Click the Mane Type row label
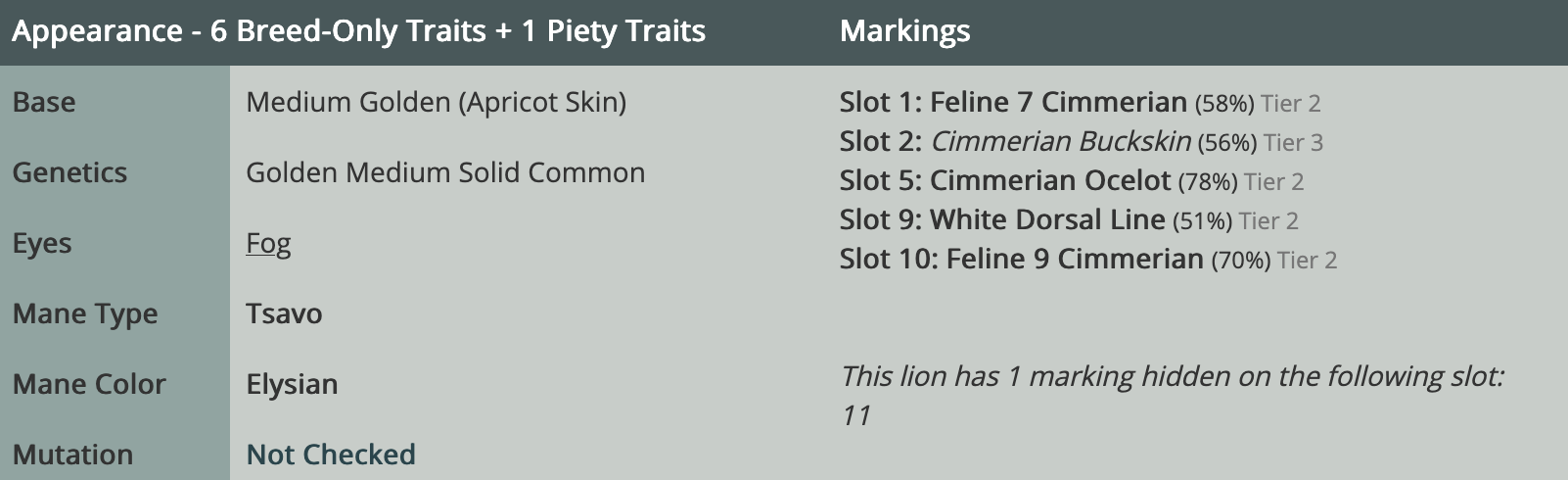This screenshot has height=480, width=1568. [x=85, y=313]
